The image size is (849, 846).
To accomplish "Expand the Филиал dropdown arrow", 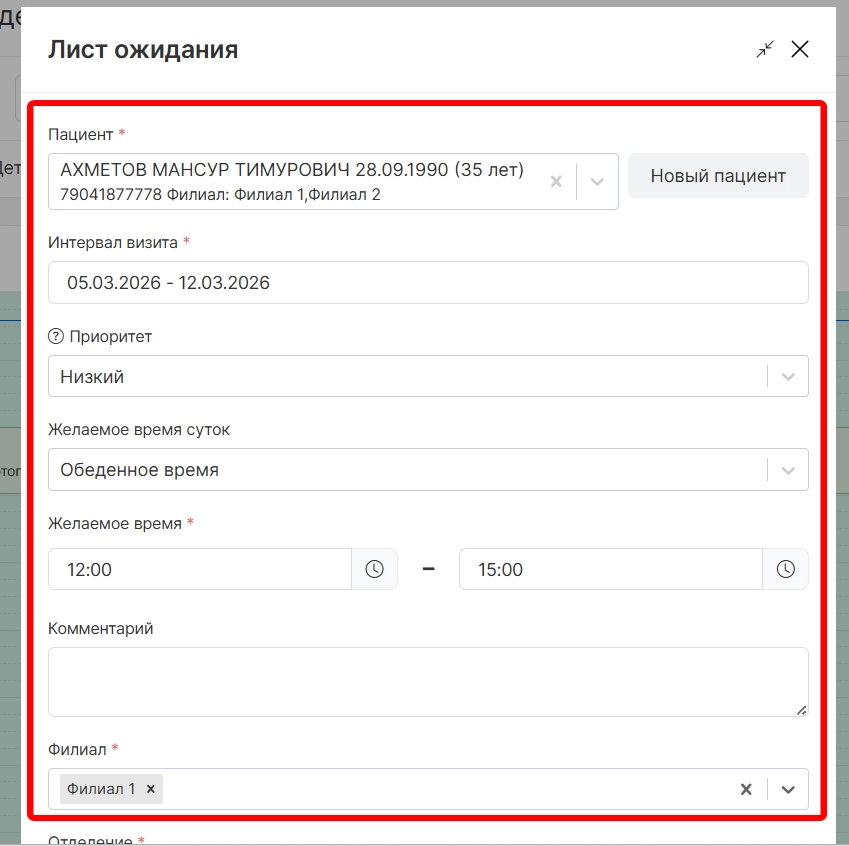I will (x=788, y=789).
